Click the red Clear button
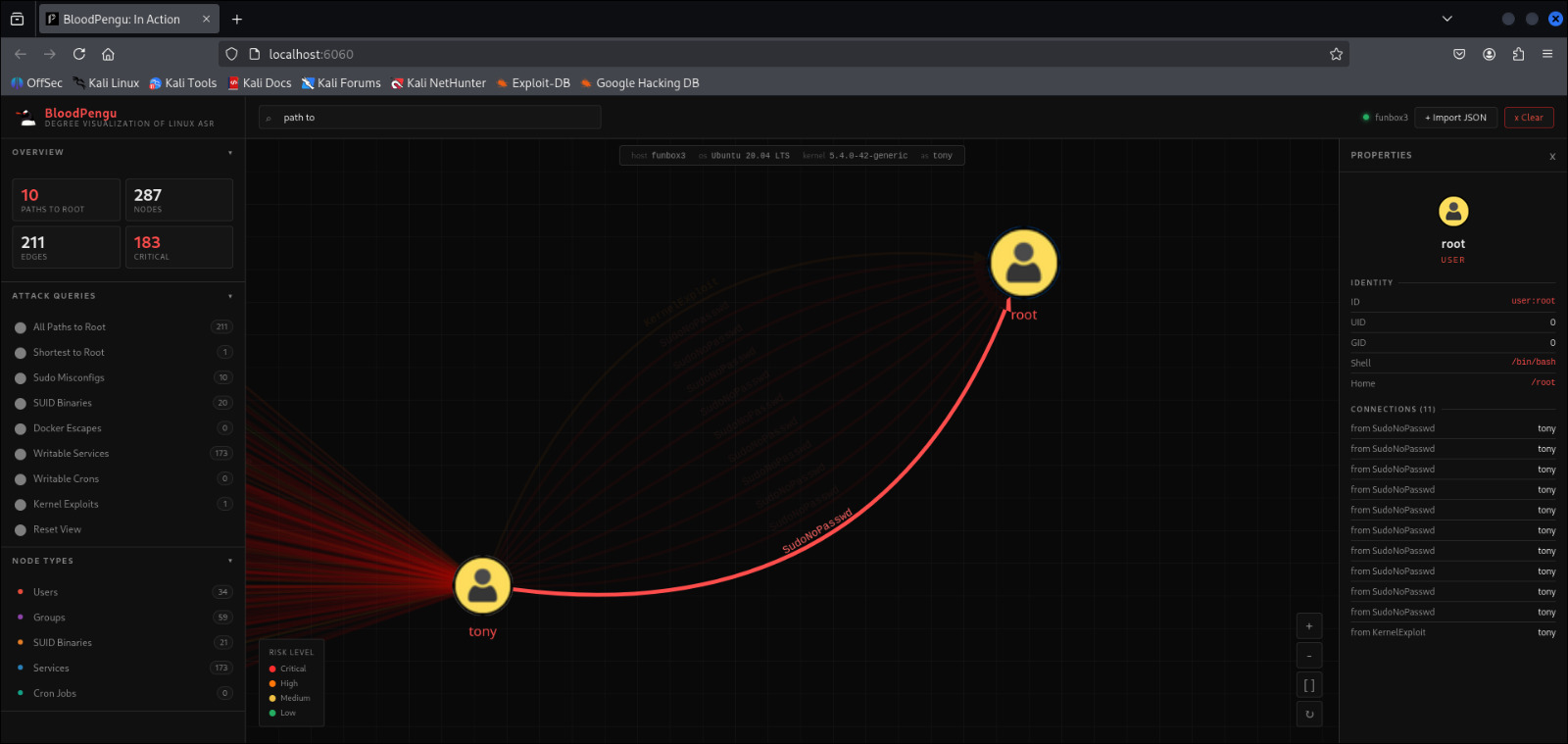The width and height of the screenshot is (1568, 744). pos(1529,118)
